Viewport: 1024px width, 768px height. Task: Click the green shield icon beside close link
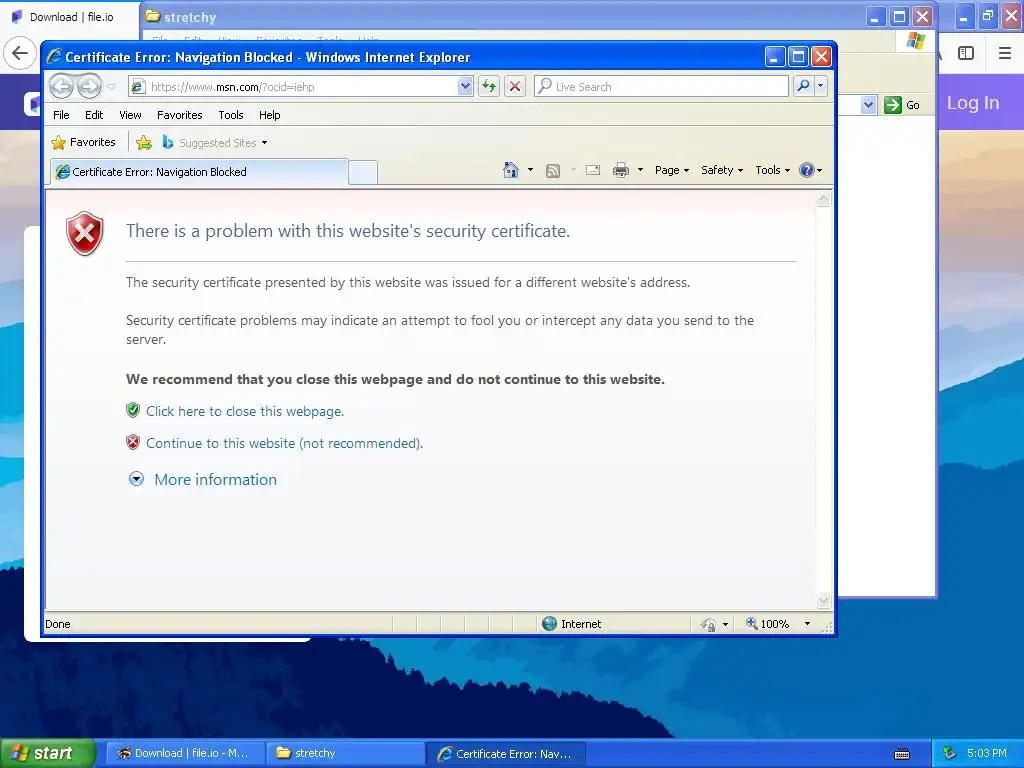pos(133,410)
